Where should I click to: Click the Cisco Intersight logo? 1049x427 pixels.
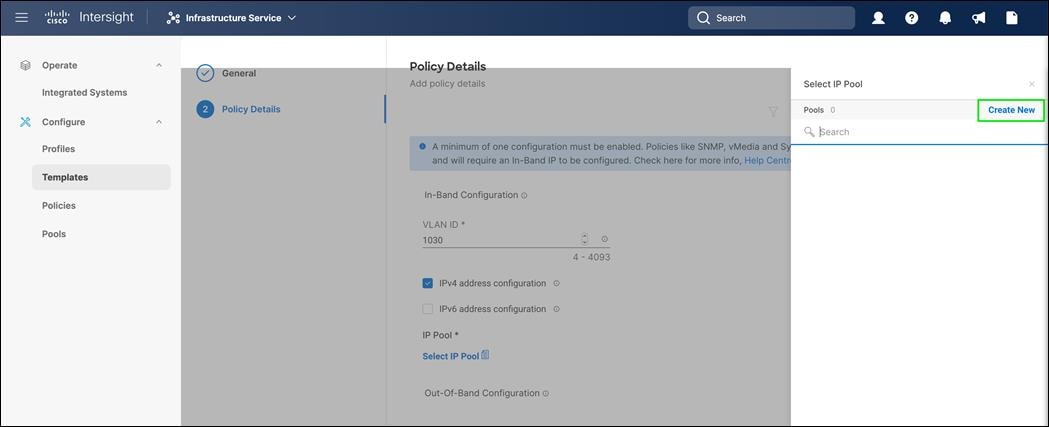click(90, 18)
